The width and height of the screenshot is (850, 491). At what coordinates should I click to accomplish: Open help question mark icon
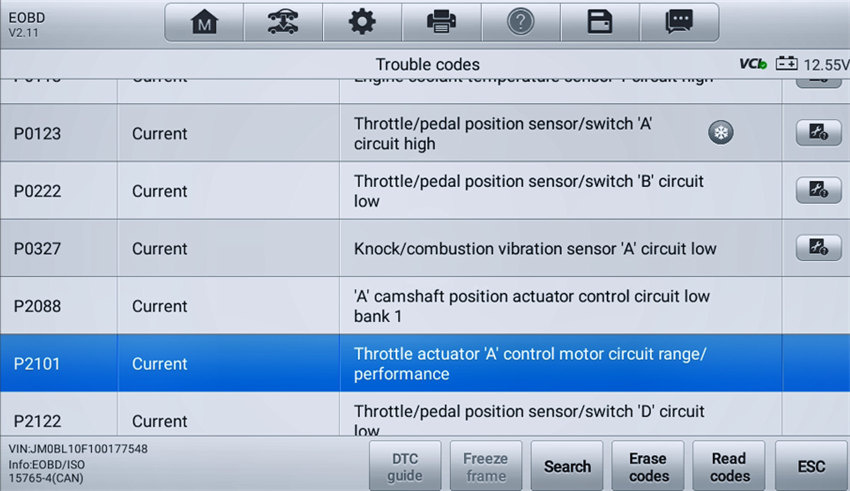tap(520, 22)
